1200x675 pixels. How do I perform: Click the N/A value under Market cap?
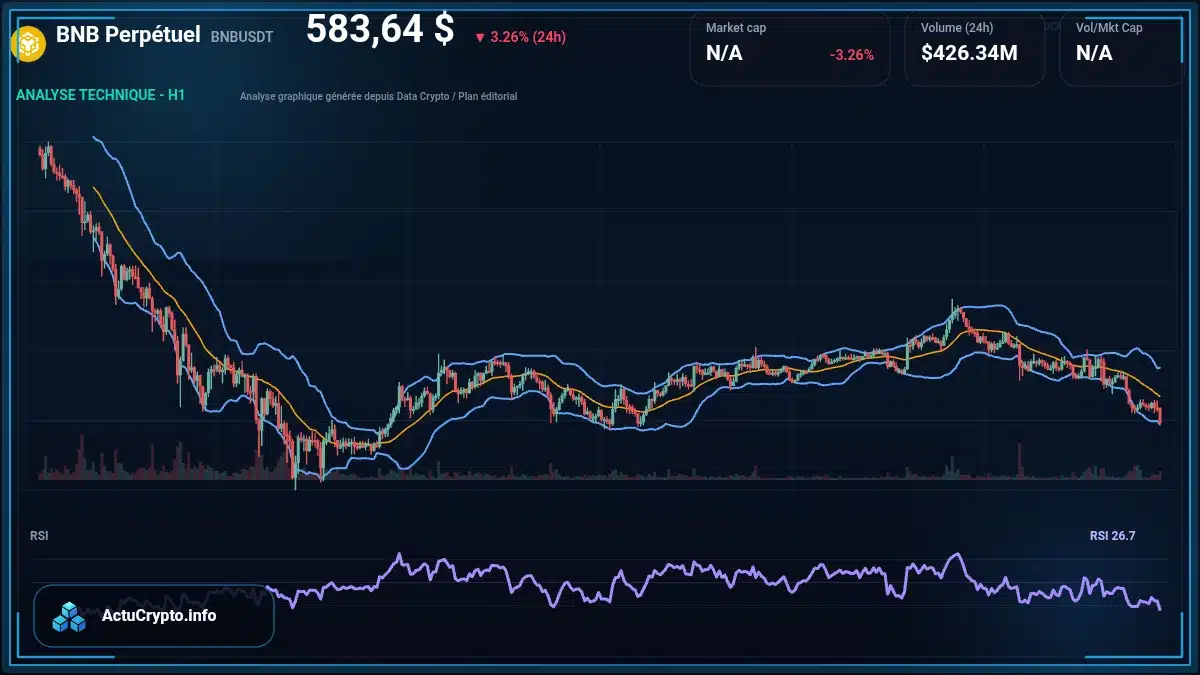(x=724, y=54)
